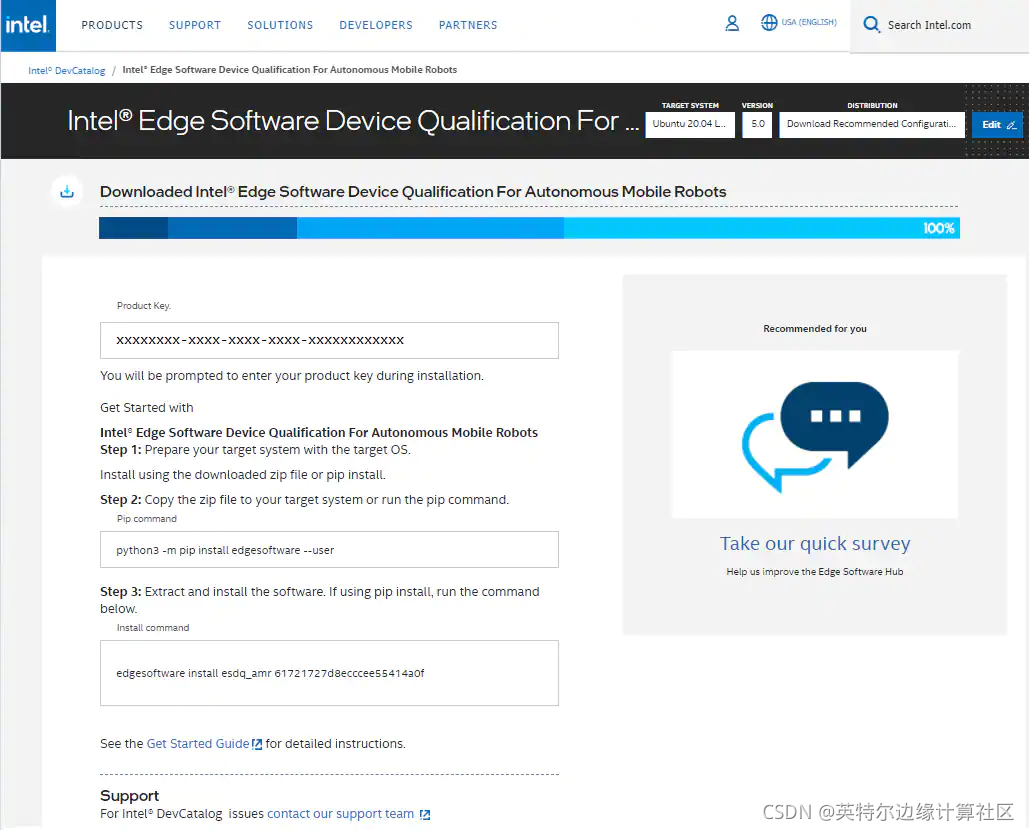The width and height of the screenshot is (1029, 830).
Task: Click Take our quick survey link
Action: (x=814, y=543)
